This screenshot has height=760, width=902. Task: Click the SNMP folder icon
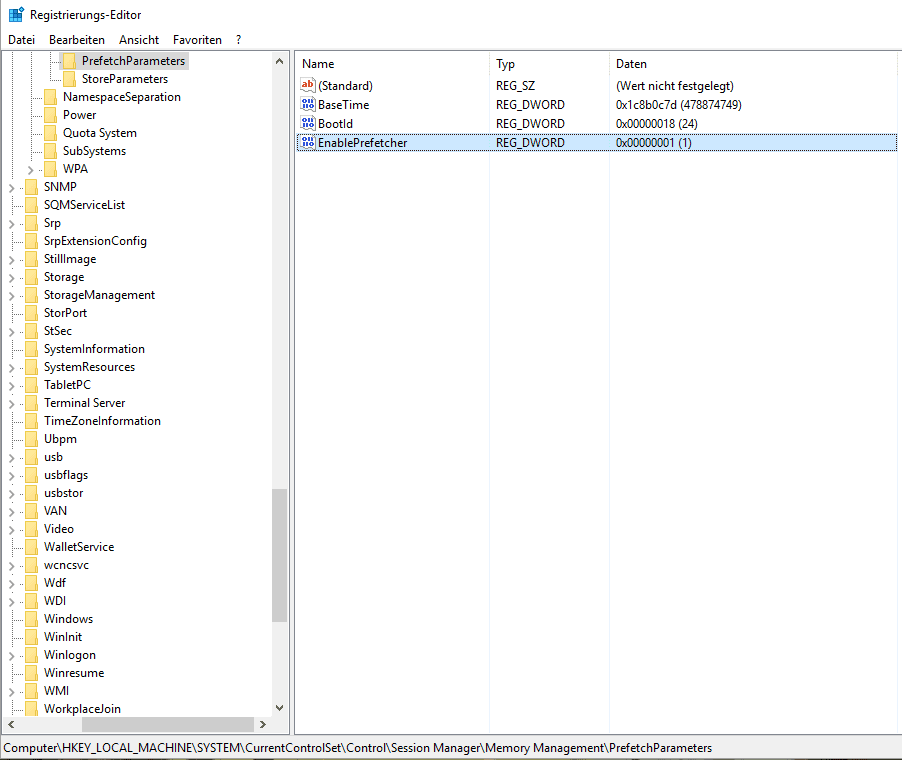(x=32, y=187)
